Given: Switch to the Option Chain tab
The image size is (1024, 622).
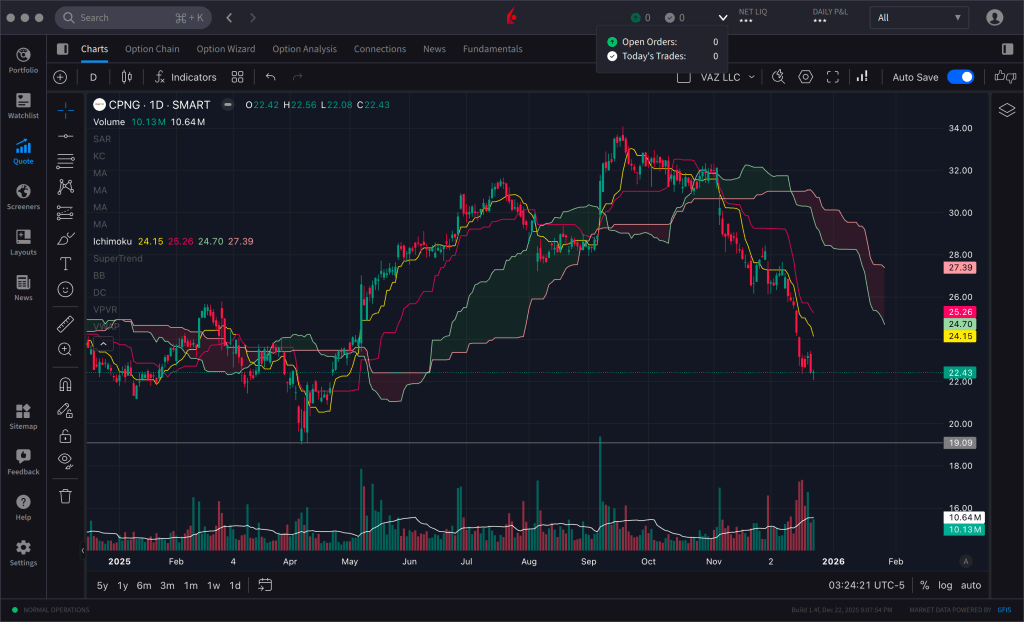Looking at the screenshot, I should pyautogui.click(x=152, y=49).
